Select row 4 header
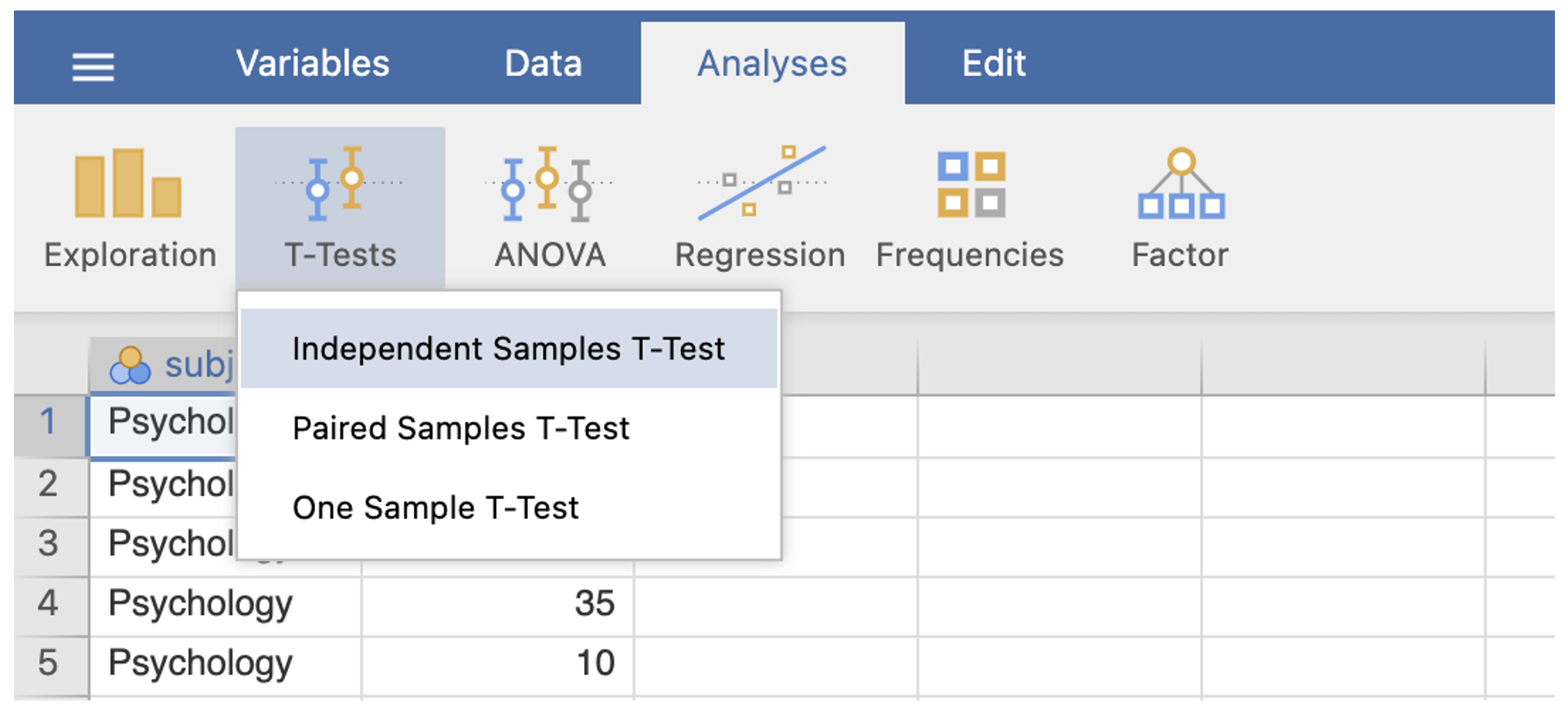 (49, 604)
